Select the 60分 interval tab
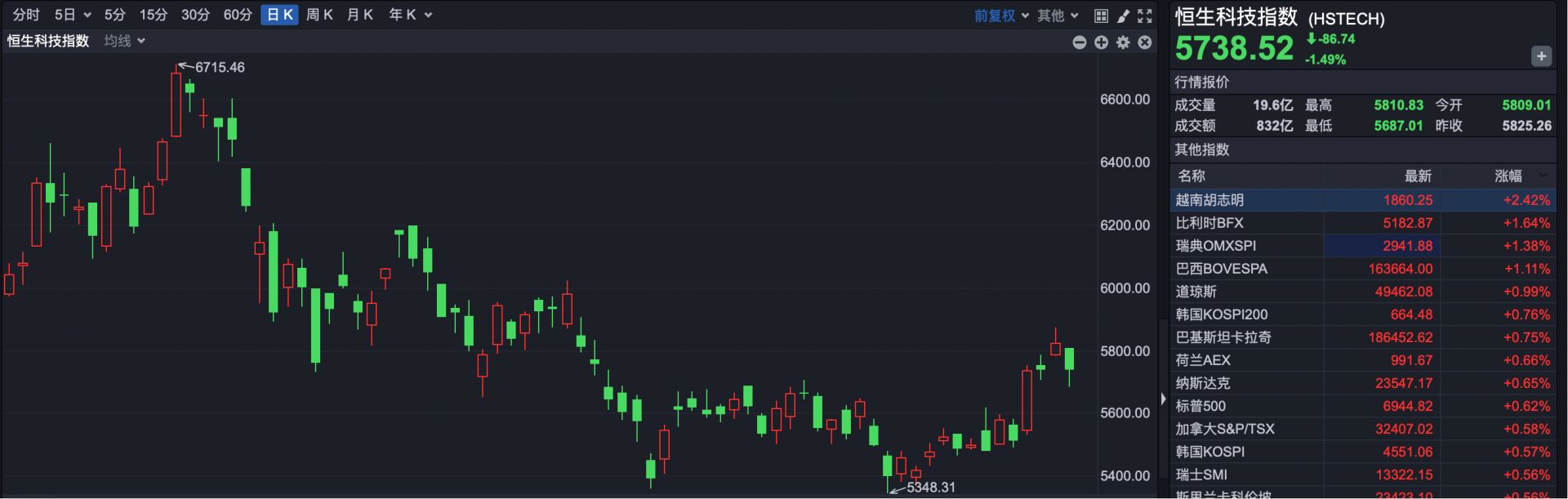This screenshot has height=499, width=1568. (238, 15)
